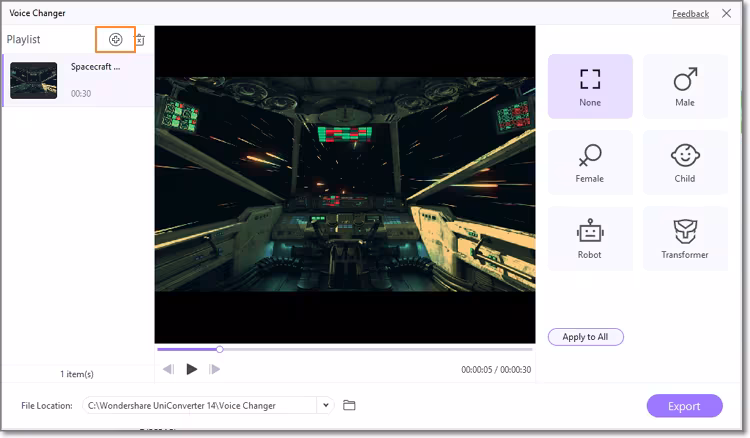Play the video preview
This screenshot has height=438, width=750.
point(192,369)
